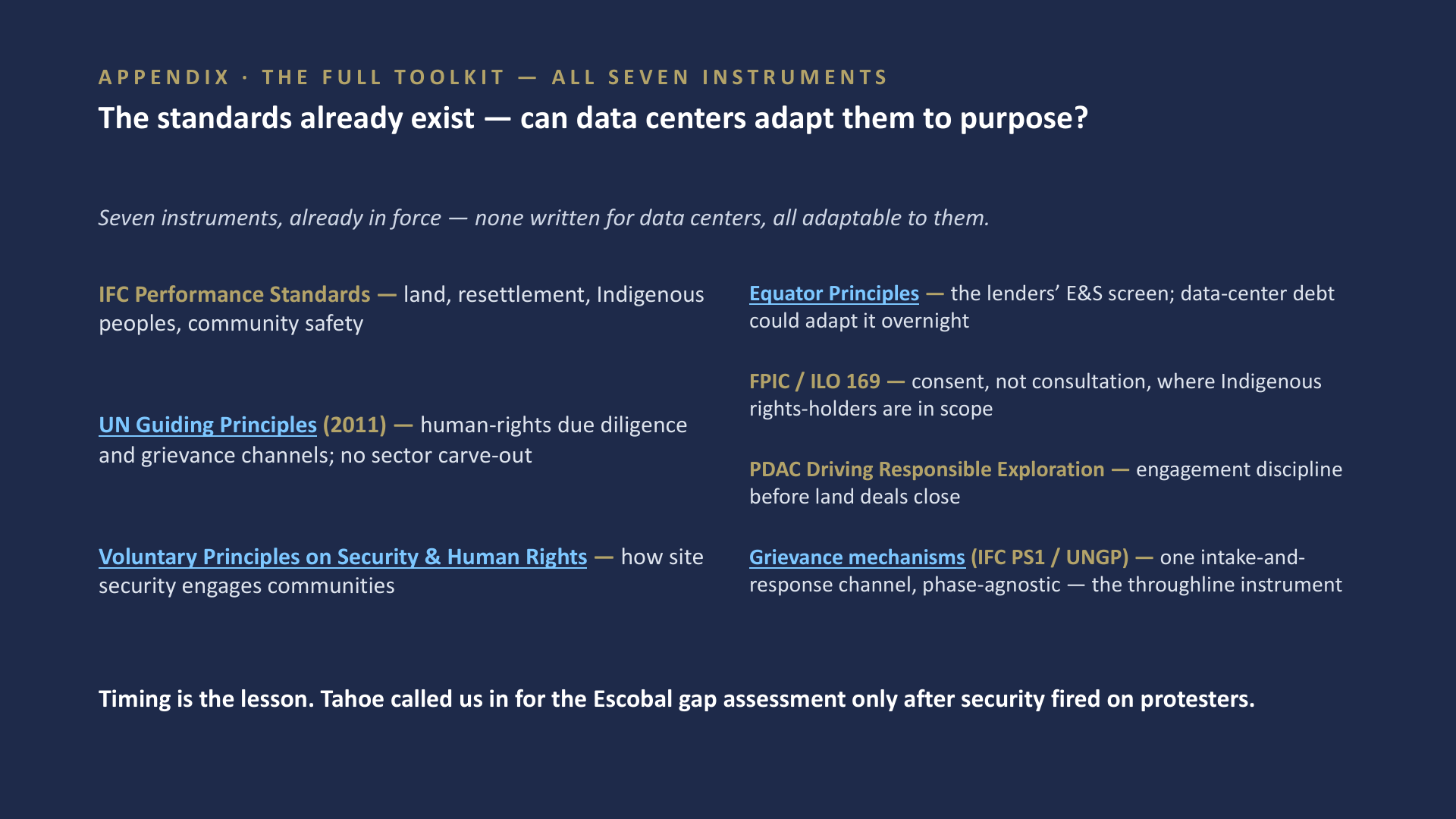Select the FPIC / ILO 169 heading
This screenshot has height=819, width=1456.
click(x=814, y=381)
